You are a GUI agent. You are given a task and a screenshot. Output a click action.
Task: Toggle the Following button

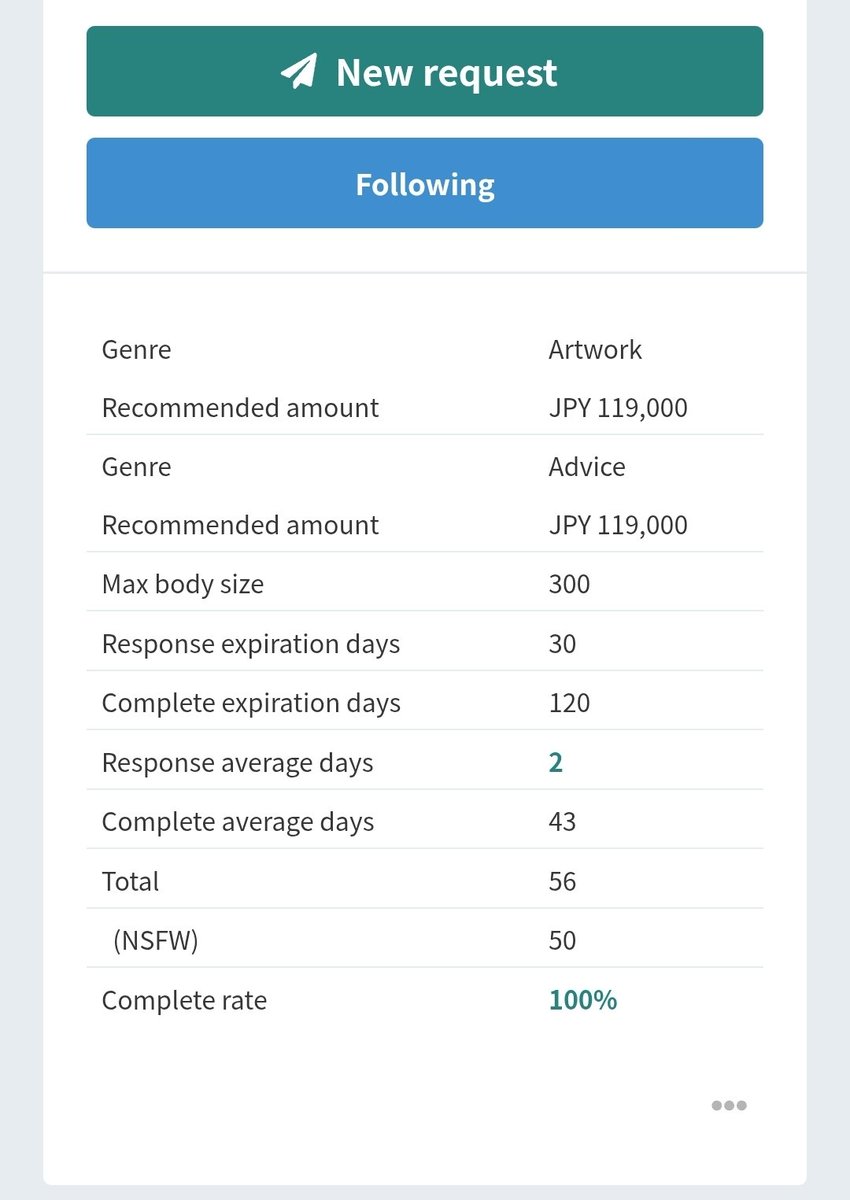tap(425, 183)
